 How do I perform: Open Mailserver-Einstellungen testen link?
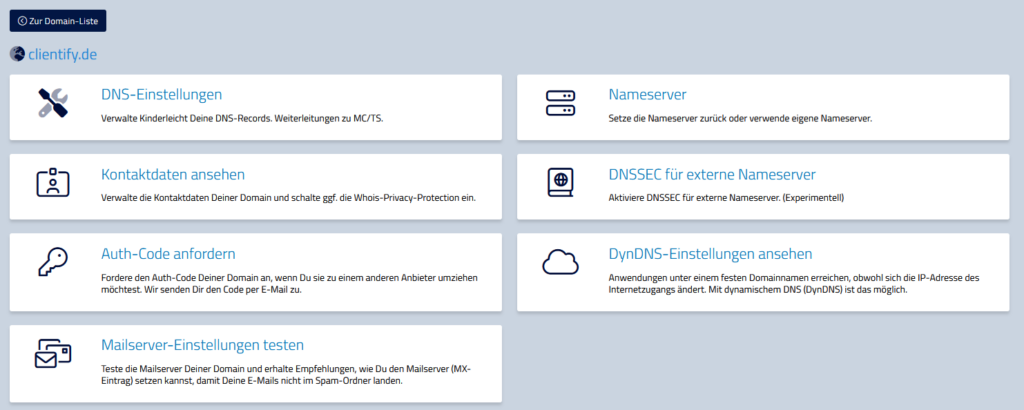click(x=202, y=345)
